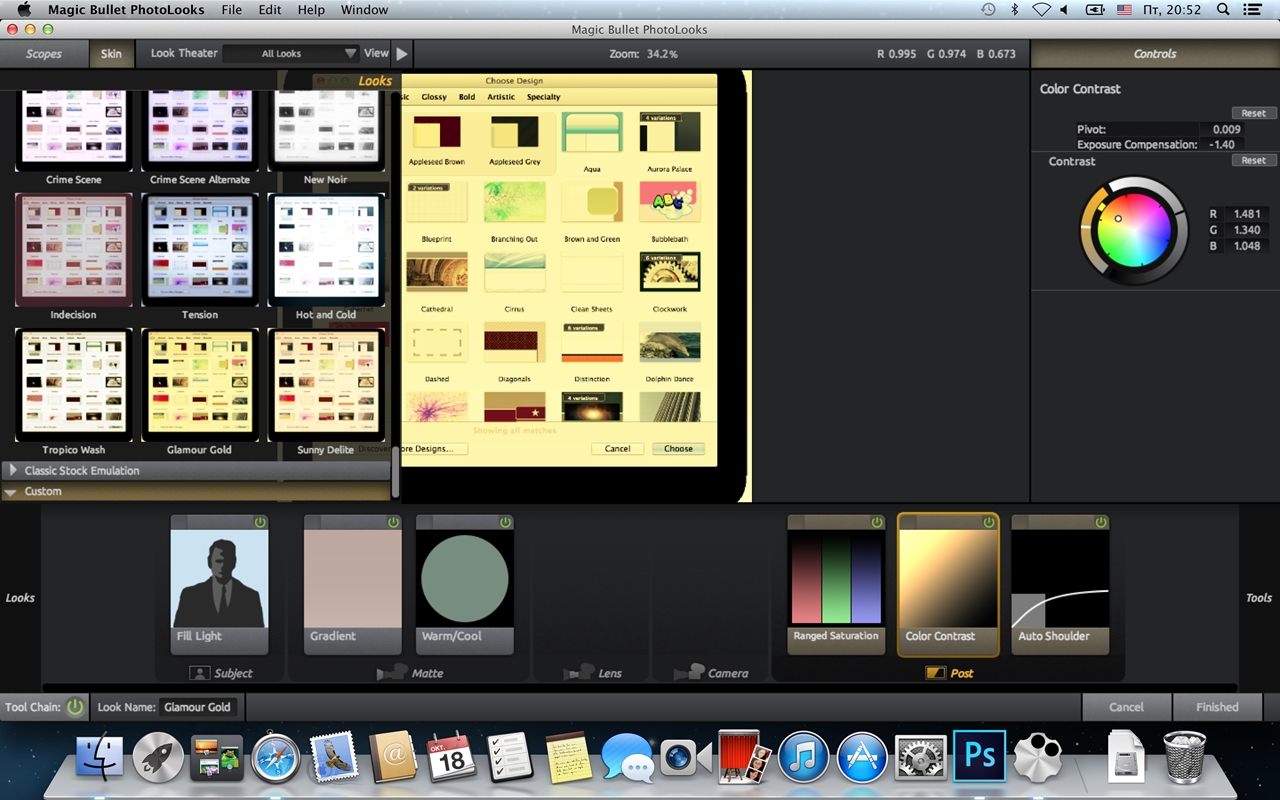Click the View button in toolbar
The height and width of the screenshot is (800, 1280).
[376, 54]
